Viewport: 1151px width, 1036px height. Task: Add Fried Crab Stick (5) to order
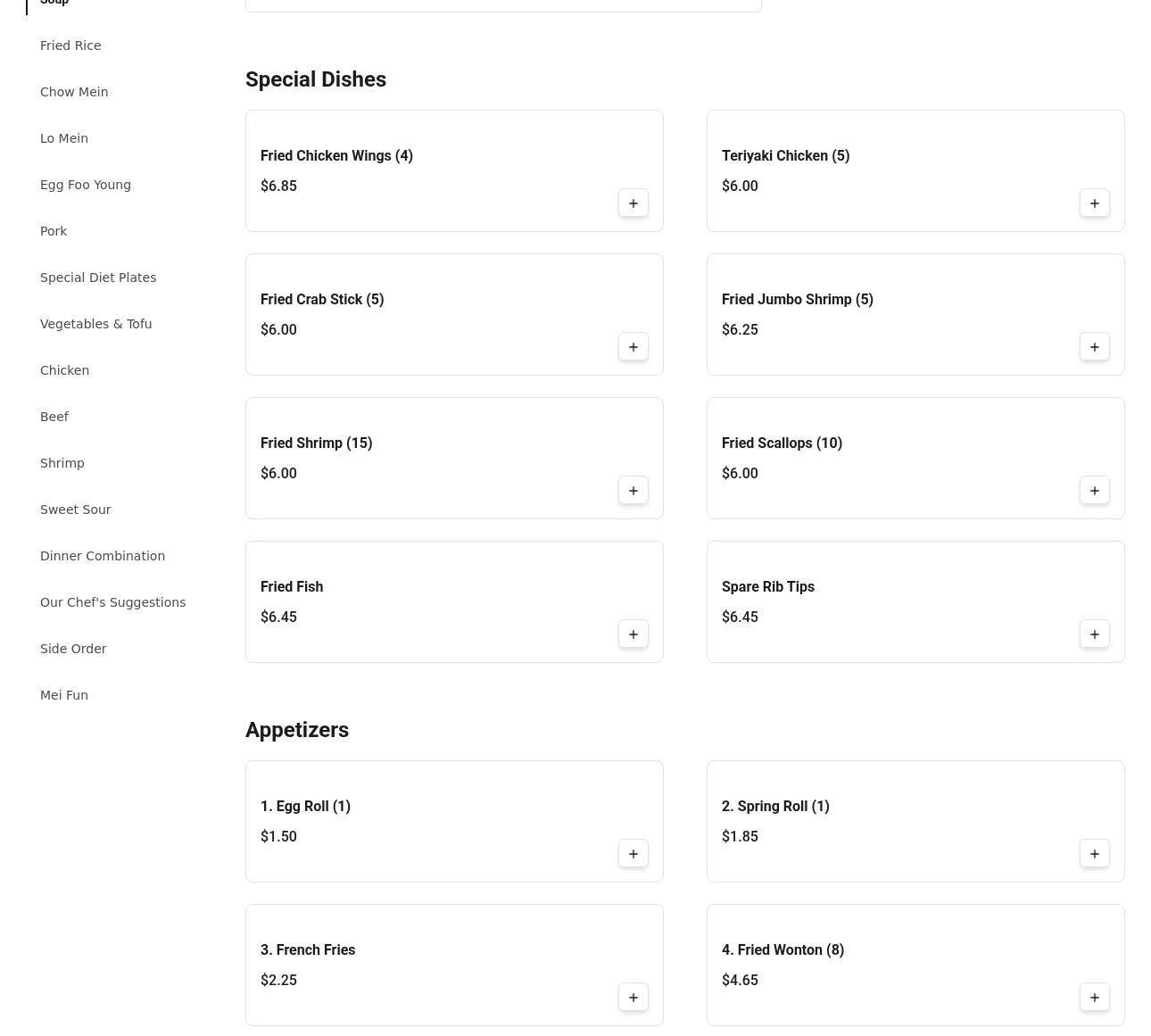[633, 347]
